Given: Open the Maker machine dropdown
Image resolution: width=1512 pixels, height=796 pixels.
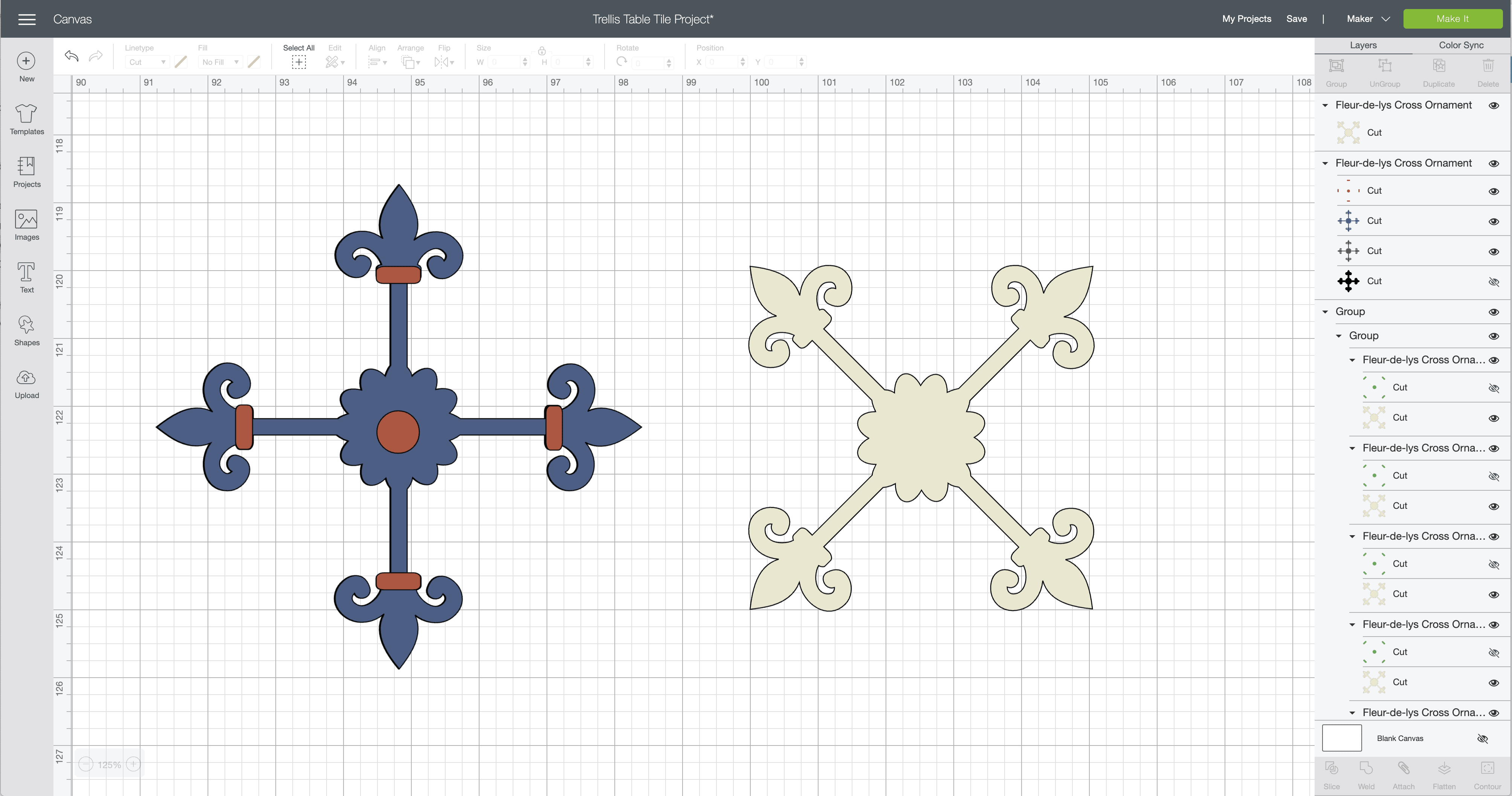Looking at the screenshot, I should click(x=1368, y=19).
